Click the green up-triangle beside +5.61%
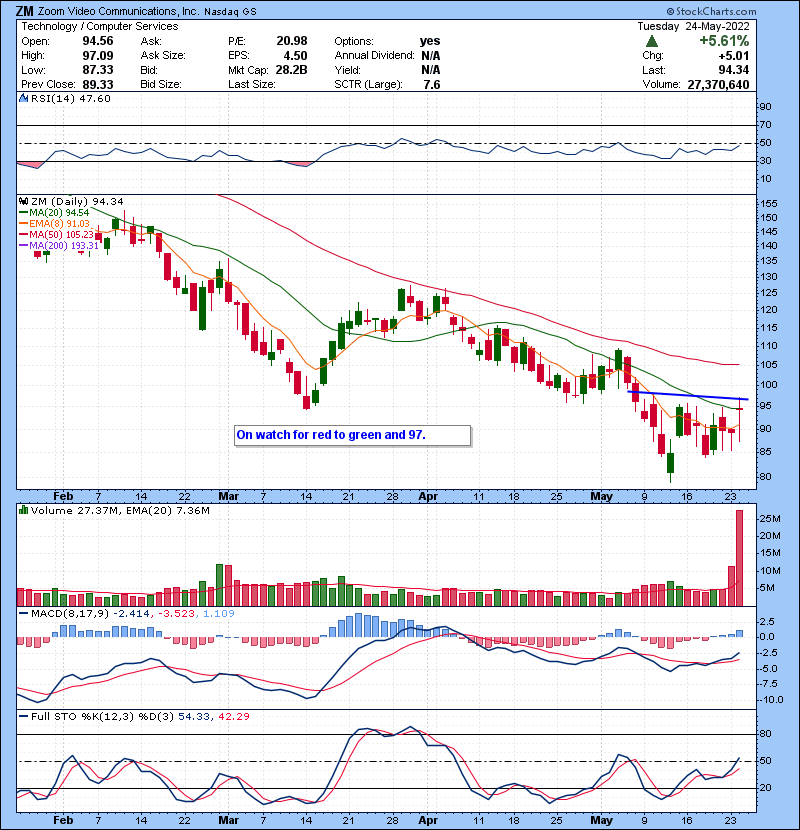 click(652, 41)
